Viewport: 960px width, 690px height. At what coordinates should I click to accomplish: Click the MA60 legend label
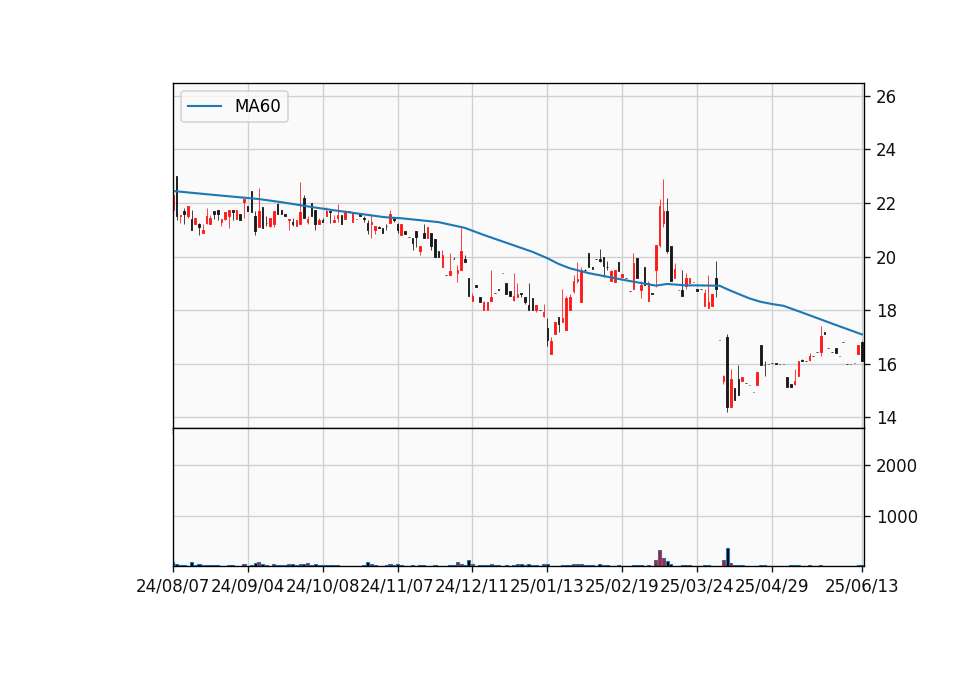click(257, 106)
